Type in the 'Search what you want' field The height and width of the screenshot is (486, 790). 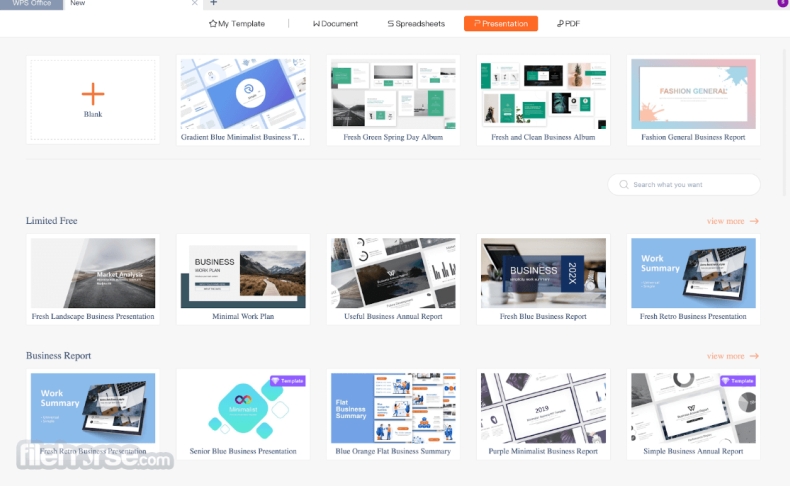pyautogui.click(x=690, y=185)
